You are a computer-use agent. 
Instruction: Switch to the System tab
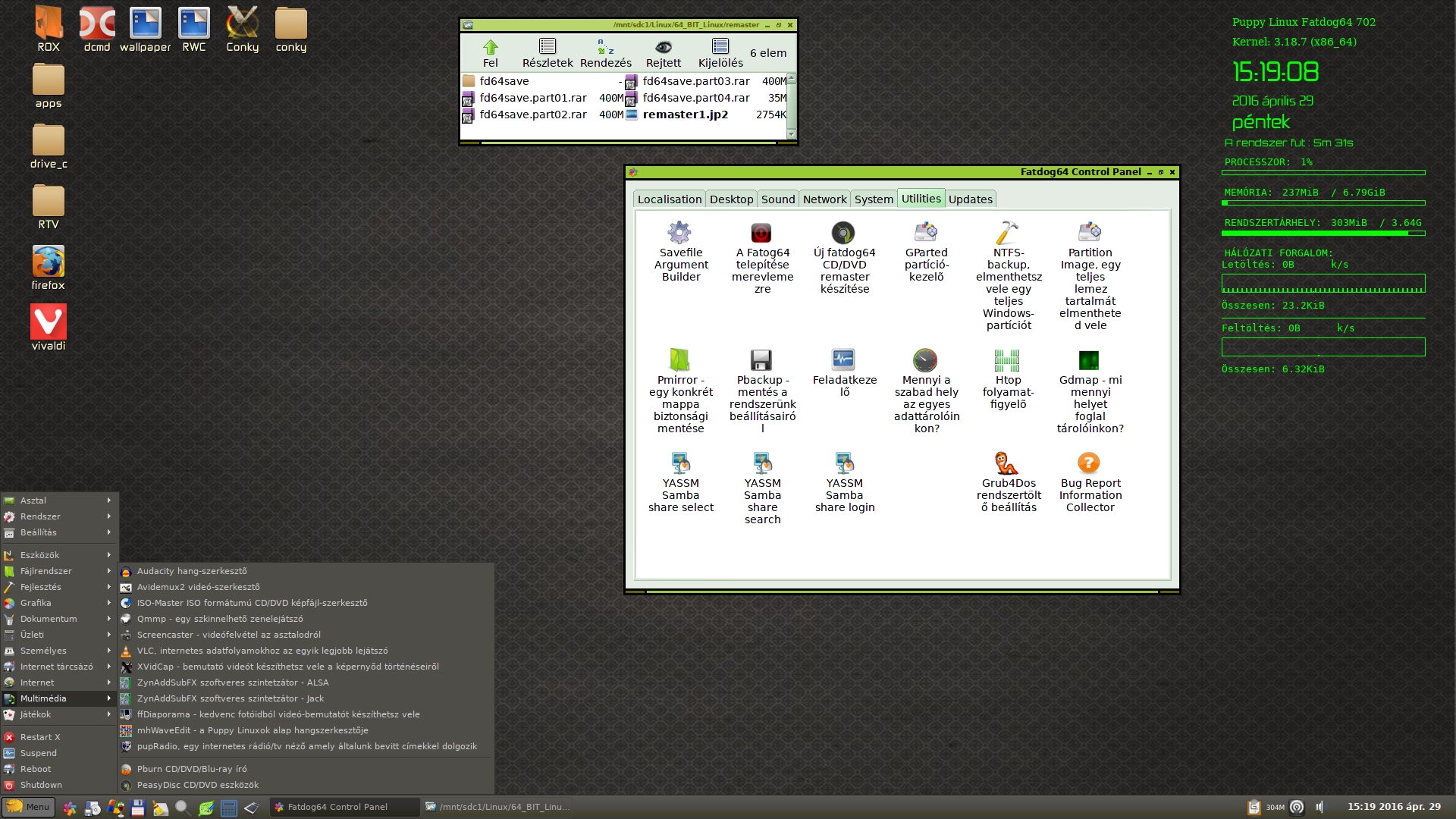pyautogui.click(x=874, y=199)
